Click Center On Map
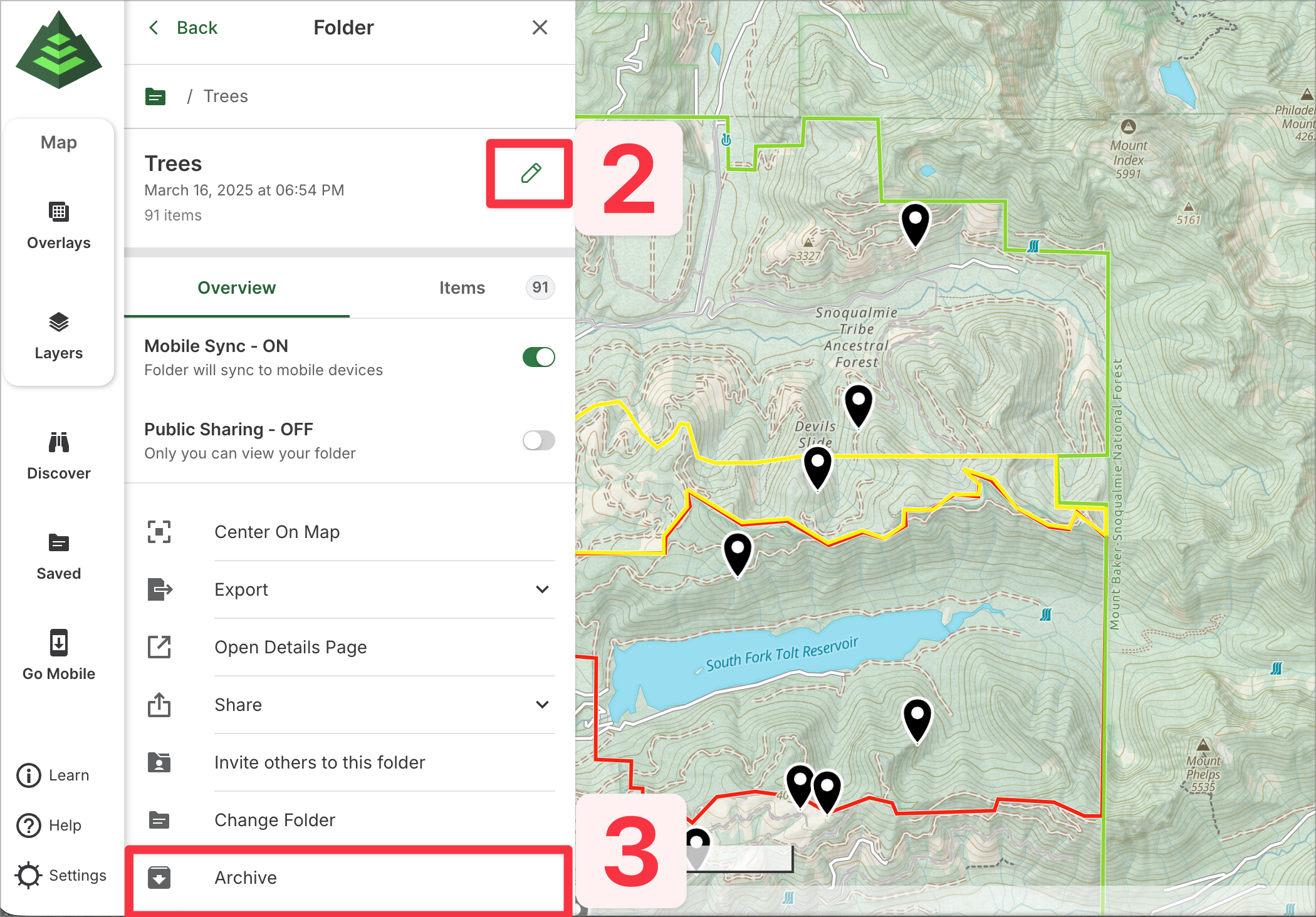The height and width of the screenshot is (917, 1316). coord(277,532)
